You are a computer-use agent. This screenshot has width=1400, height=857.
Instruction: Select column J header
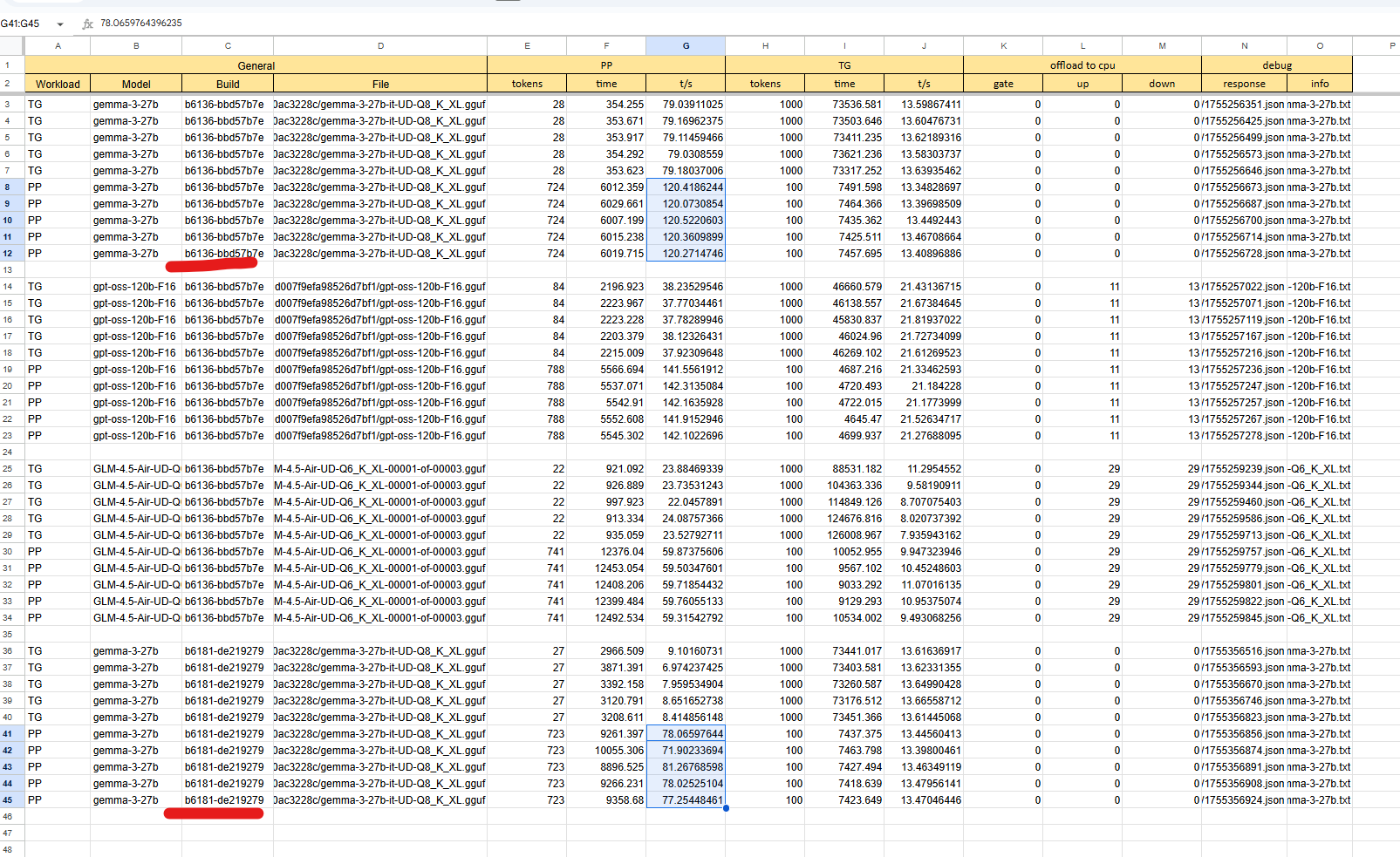click(x=924, y=45)
